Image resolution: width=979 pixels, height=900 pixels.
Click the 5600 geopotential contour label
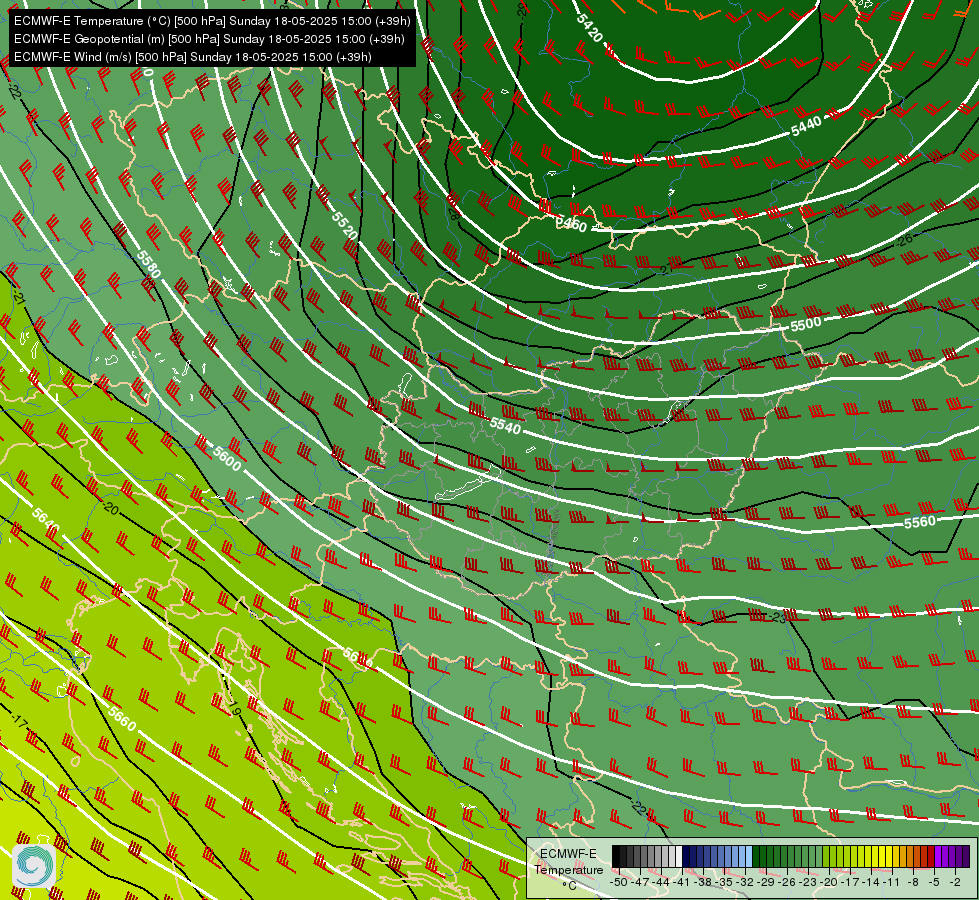point(227,458)
